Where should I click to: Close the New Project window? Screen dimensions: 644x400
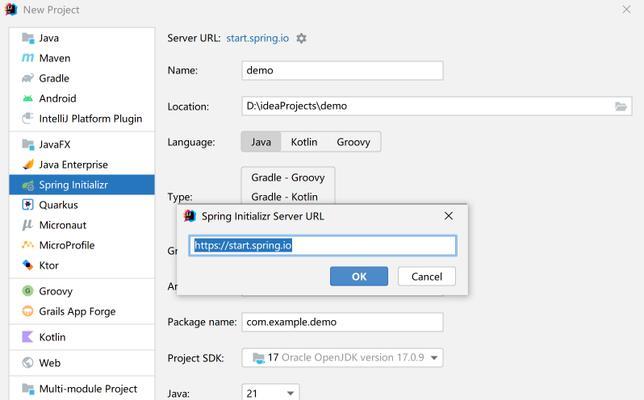(626, 9)
